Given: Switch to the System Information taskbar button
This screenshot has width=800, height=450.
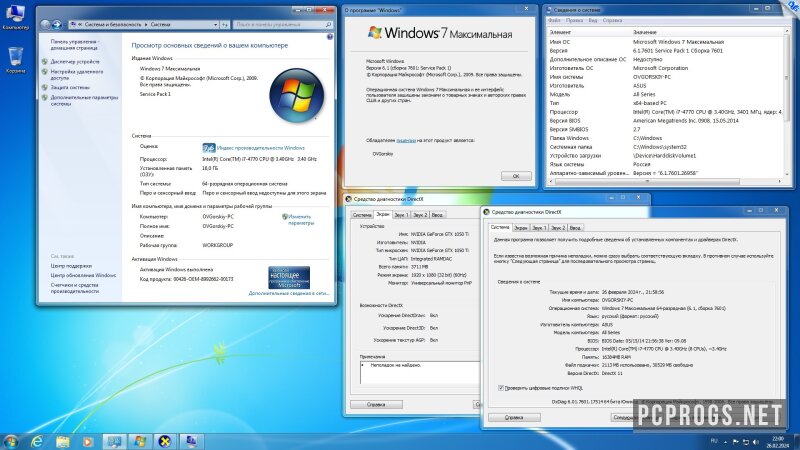Looking at the screenshot, I should [x=191, y=442].
